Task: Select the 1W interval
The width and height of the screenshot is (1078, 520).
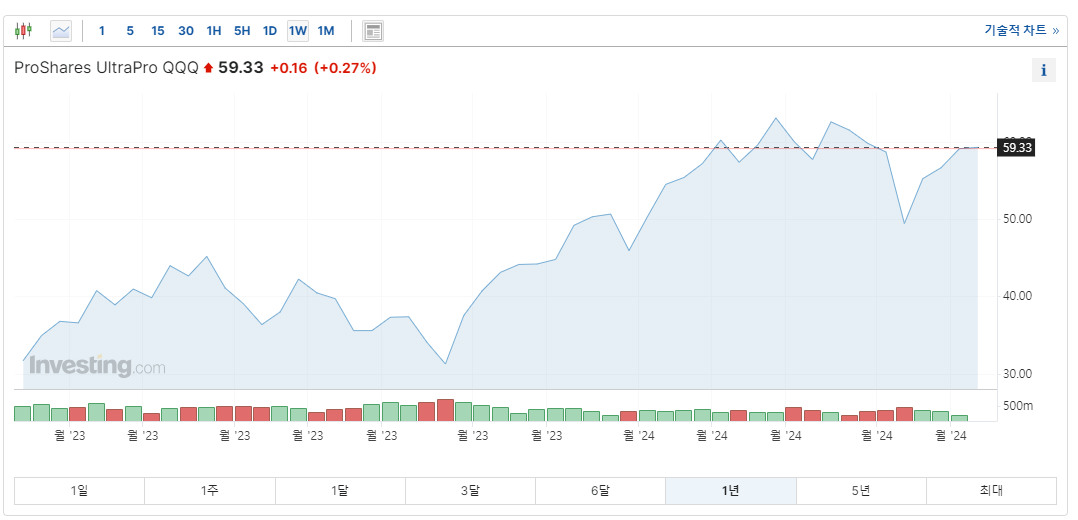Action: tap(298, 31)
